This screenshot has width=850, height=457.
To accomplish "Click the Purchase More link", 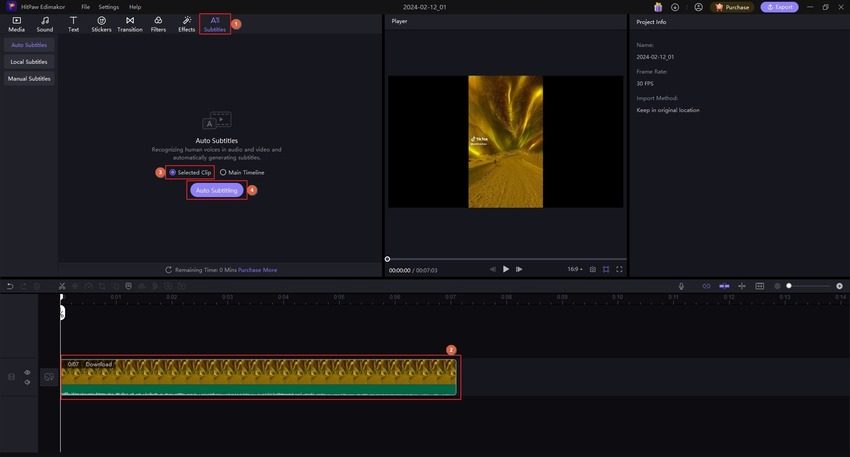I will tap(257, 270).
